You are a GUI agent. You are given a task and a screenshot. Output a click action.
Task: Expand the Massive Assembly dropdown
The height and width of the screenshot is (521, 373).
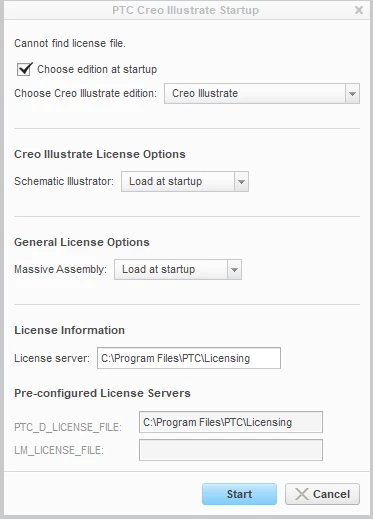tap(178, 269)
